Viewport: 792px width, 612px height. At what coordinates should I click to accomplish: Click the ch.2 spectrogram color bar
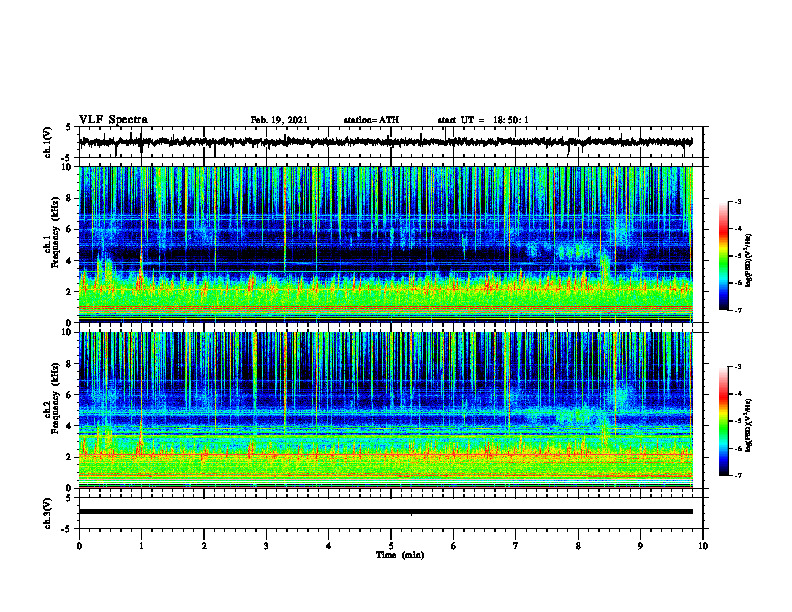click(x=723, y=421)
